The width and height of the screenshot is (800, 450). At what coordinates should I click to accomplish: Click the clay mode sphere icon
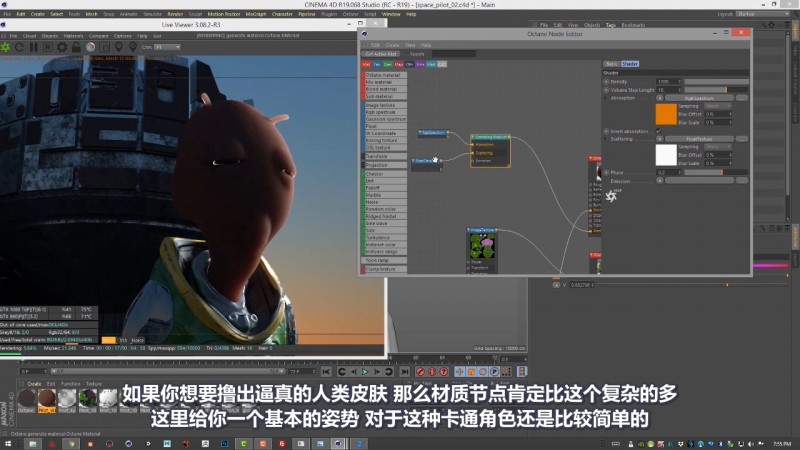click(x=90, y=47)
